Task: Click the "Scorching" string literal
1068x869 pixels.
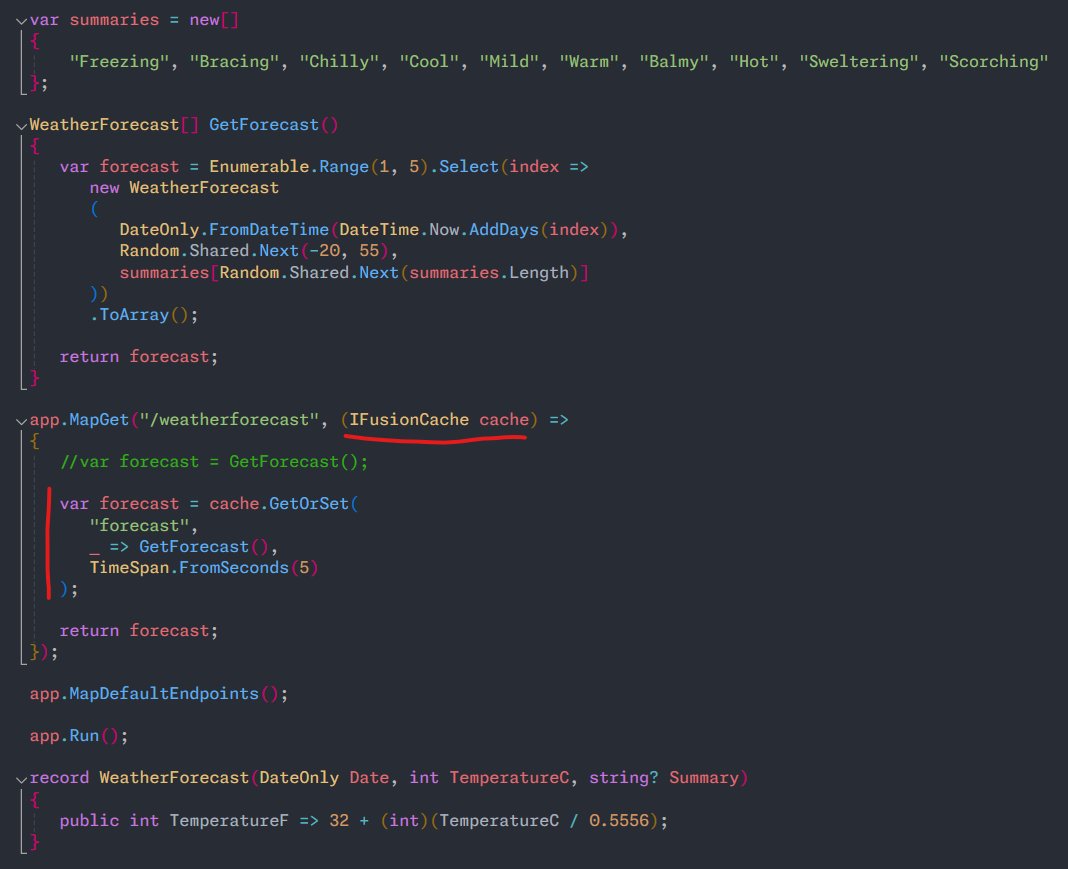Action: (x=993, y=62)
